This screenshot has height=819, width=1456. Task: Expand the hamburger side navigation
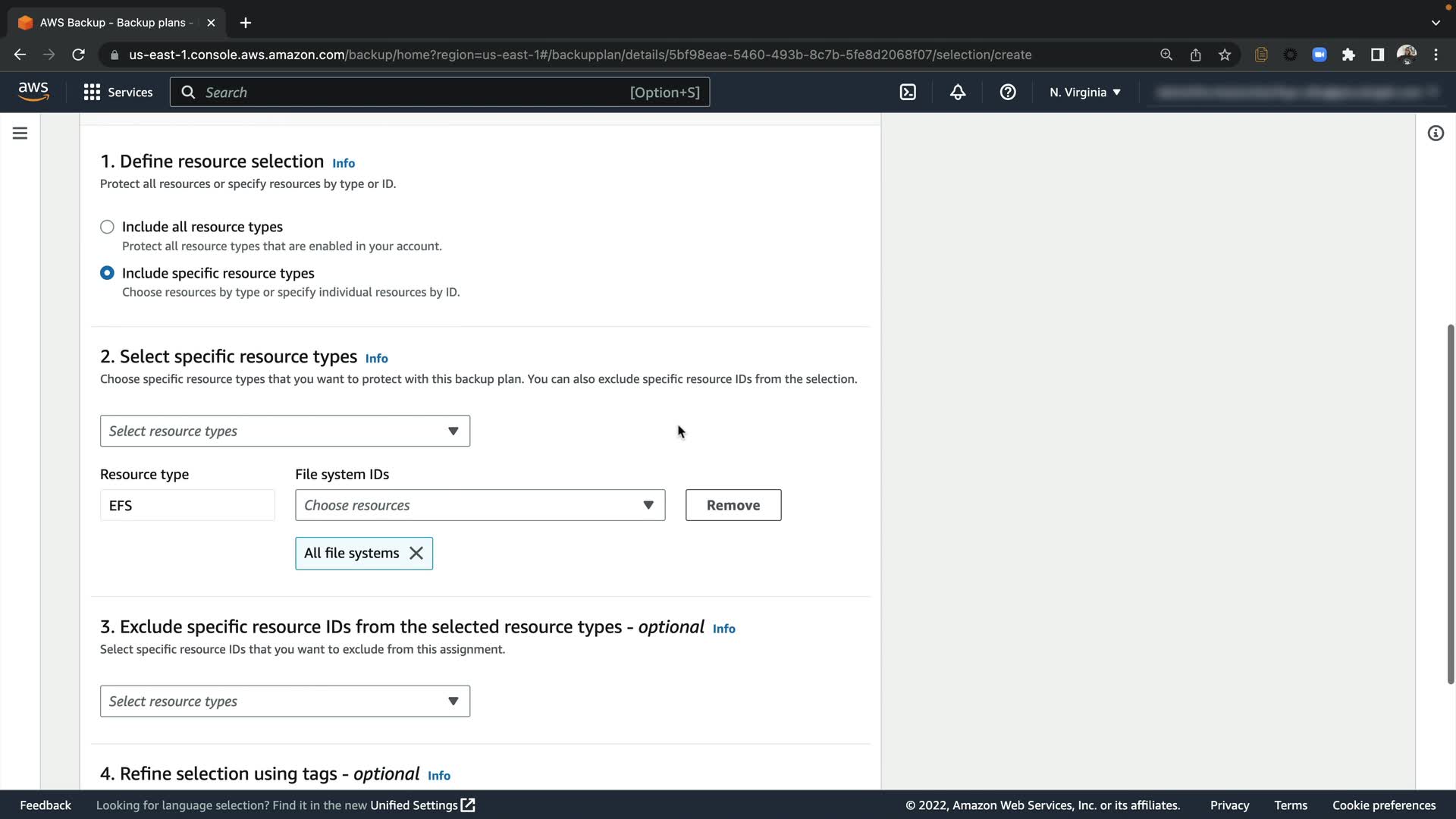(x=20, y=133)
